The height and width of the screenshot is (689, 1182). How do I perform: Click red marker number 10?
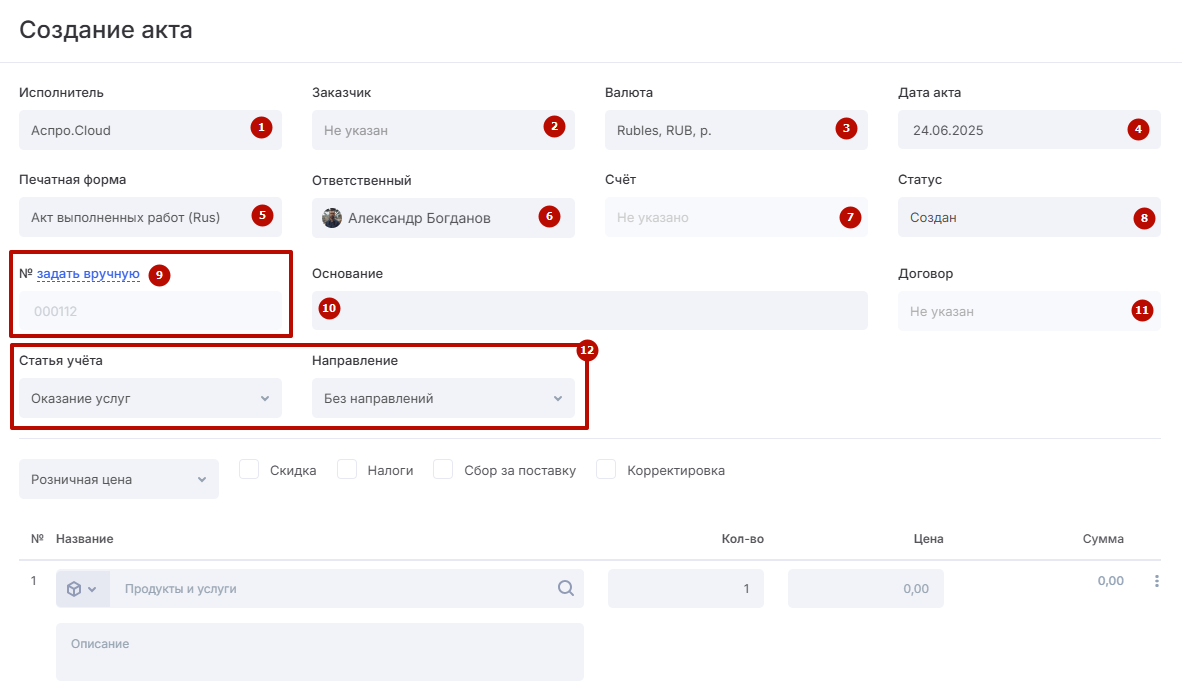(329, 309)
